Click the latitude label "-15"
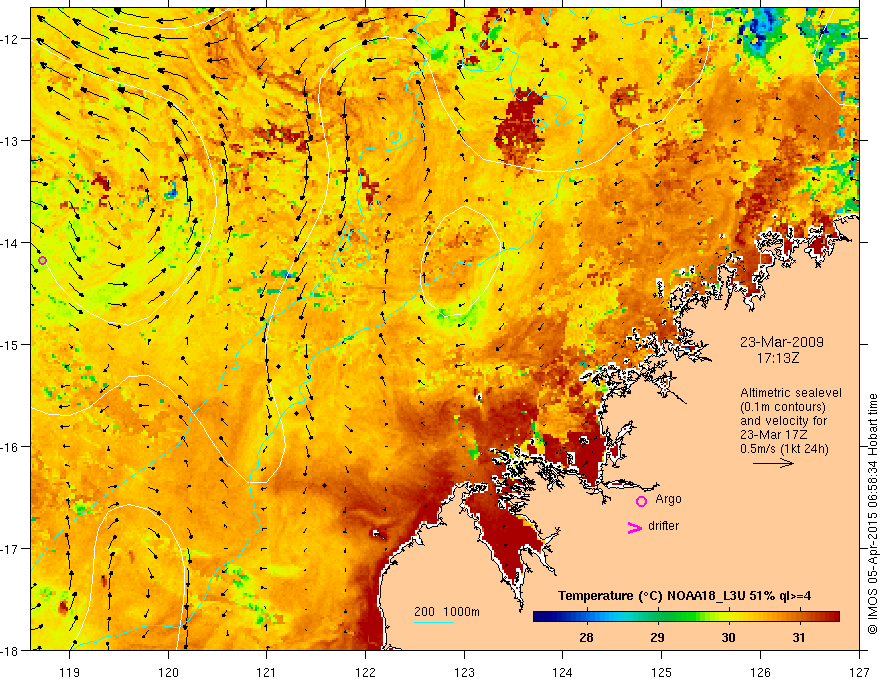This screenshot has width=880, height=680. pyautogui.click(x=10, y=344)
